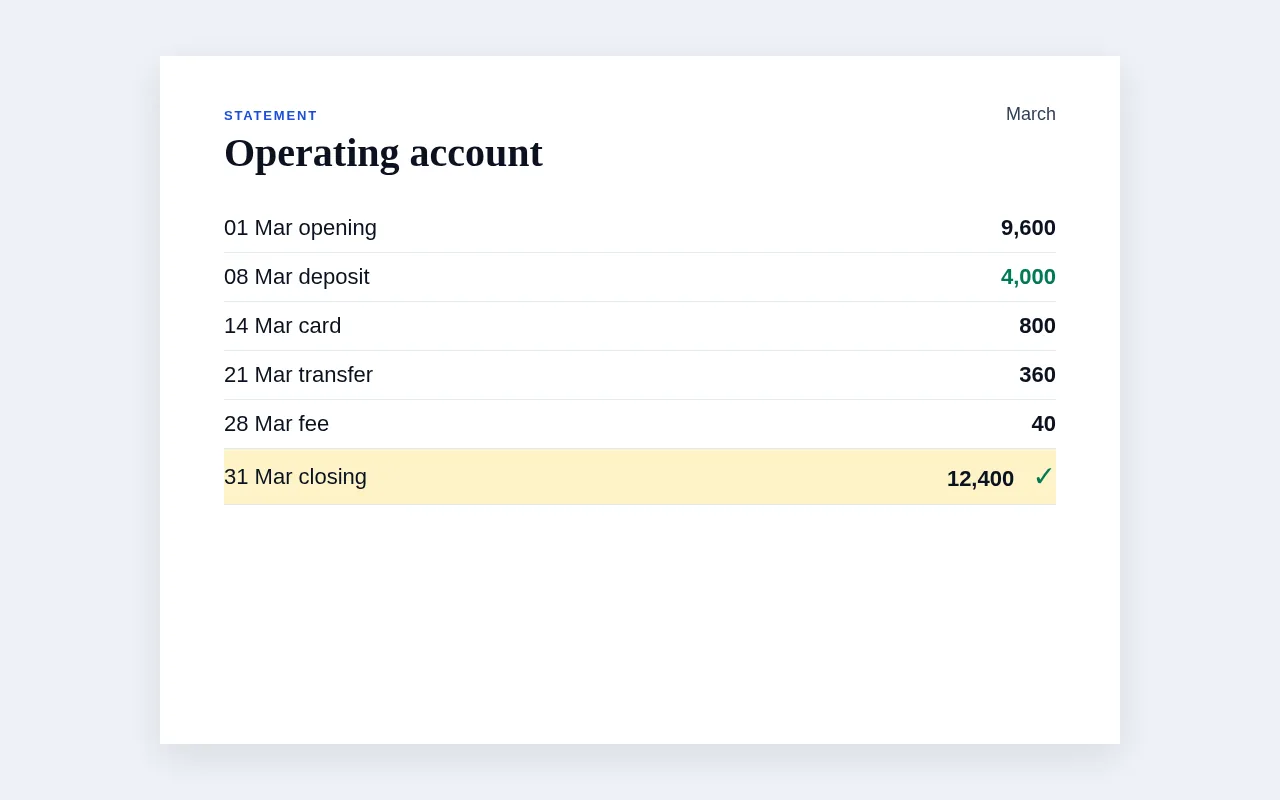Click the 360 transfer amount

click(1037, 375)
